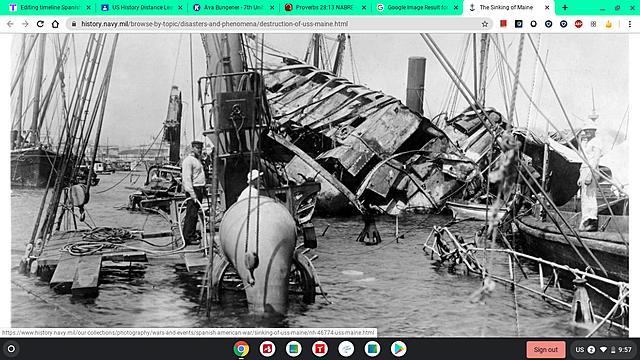Close the Editing timeline Spanish tab
The width and height of the screenshot is (640, 360).
click(x=88, y=7)
